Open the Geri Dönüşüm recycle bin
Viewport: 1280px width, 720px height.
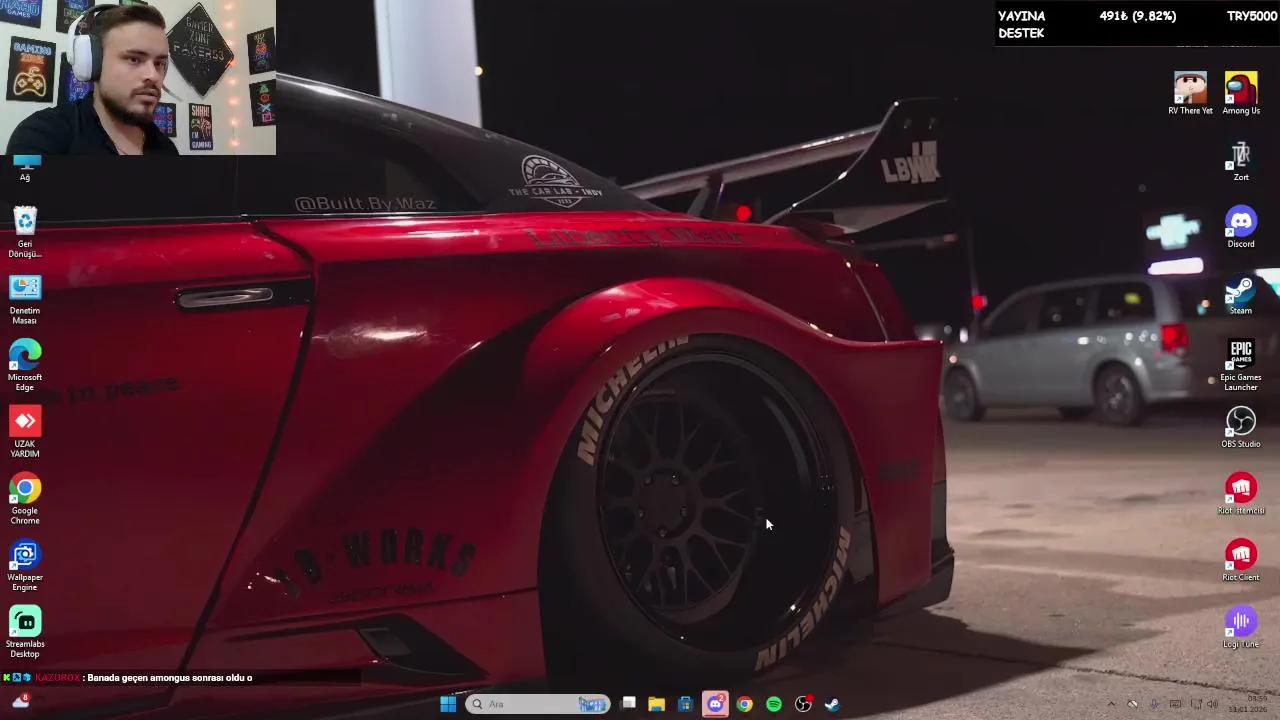tap(25, 231)
